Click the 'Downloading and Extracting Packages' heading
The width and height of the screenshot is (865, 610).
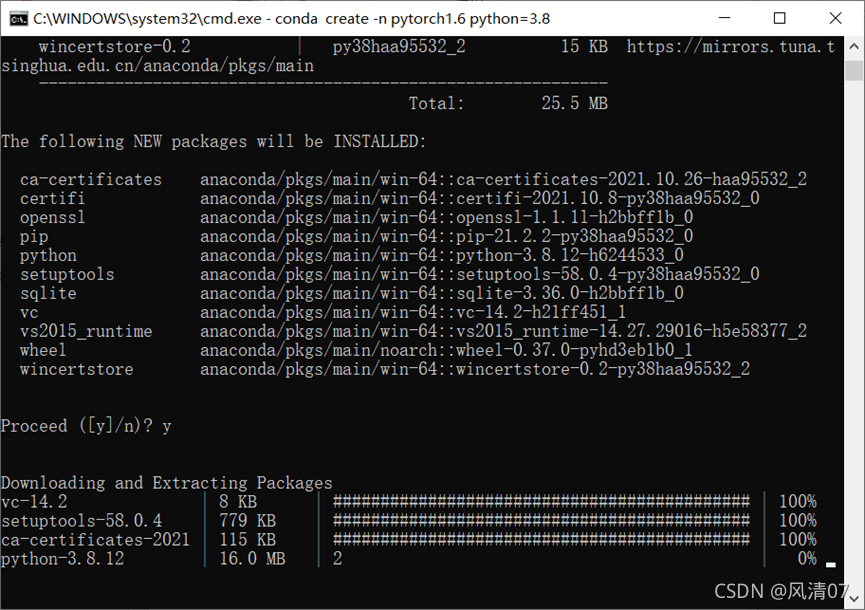click(167, 483)
